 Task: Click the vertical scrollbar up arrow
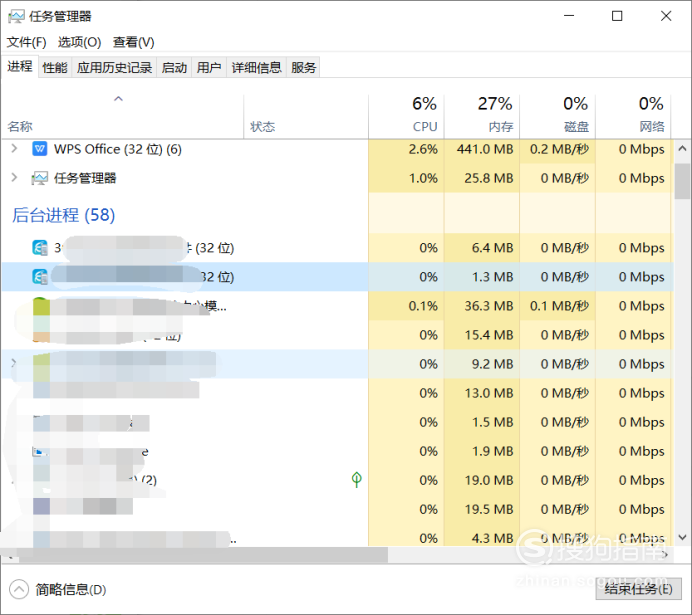[682, 149]
